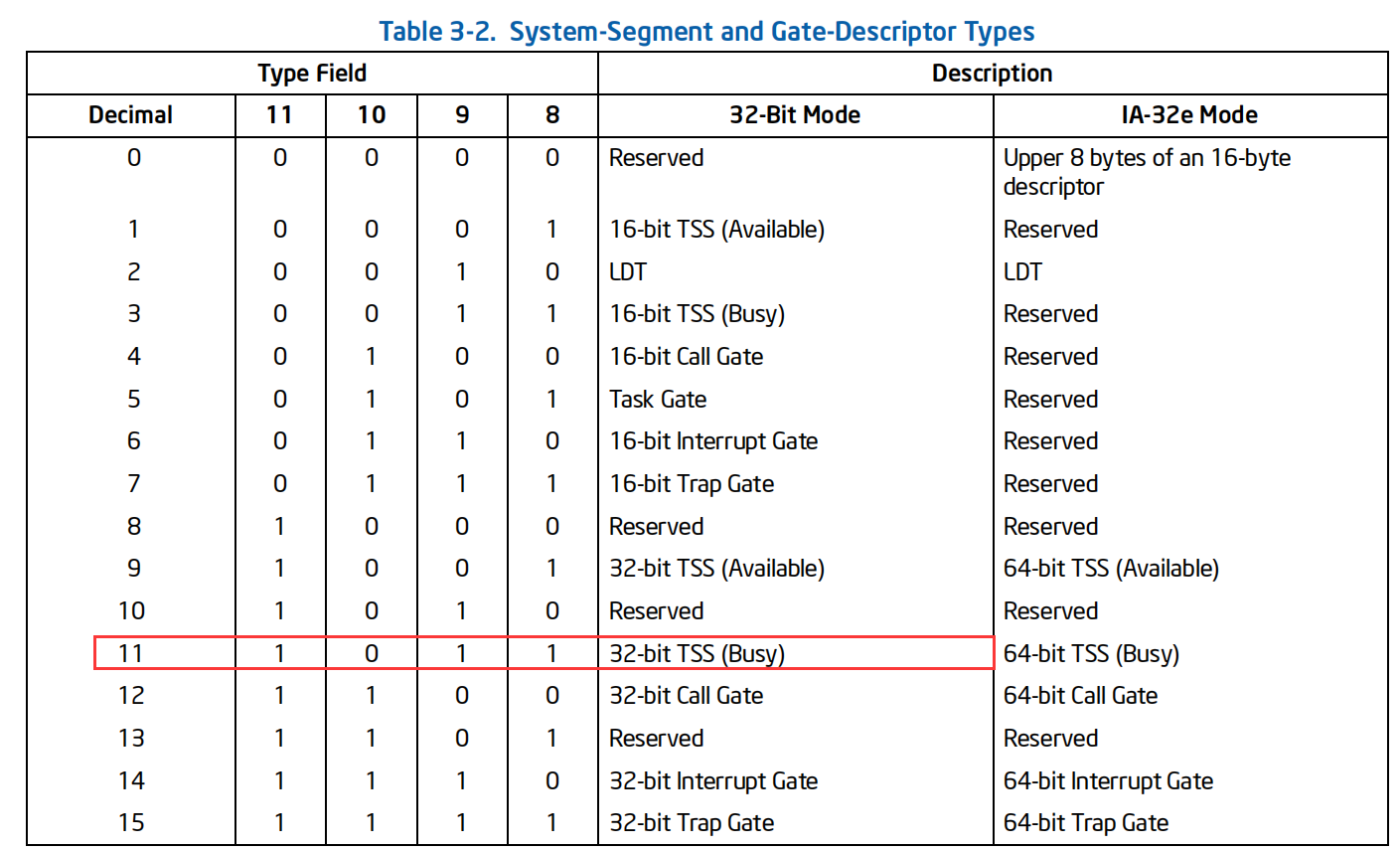The width and height of the screenshot is (1400, 850).
Task: Click decimal value '14' row label
Action: coord(131,781)
